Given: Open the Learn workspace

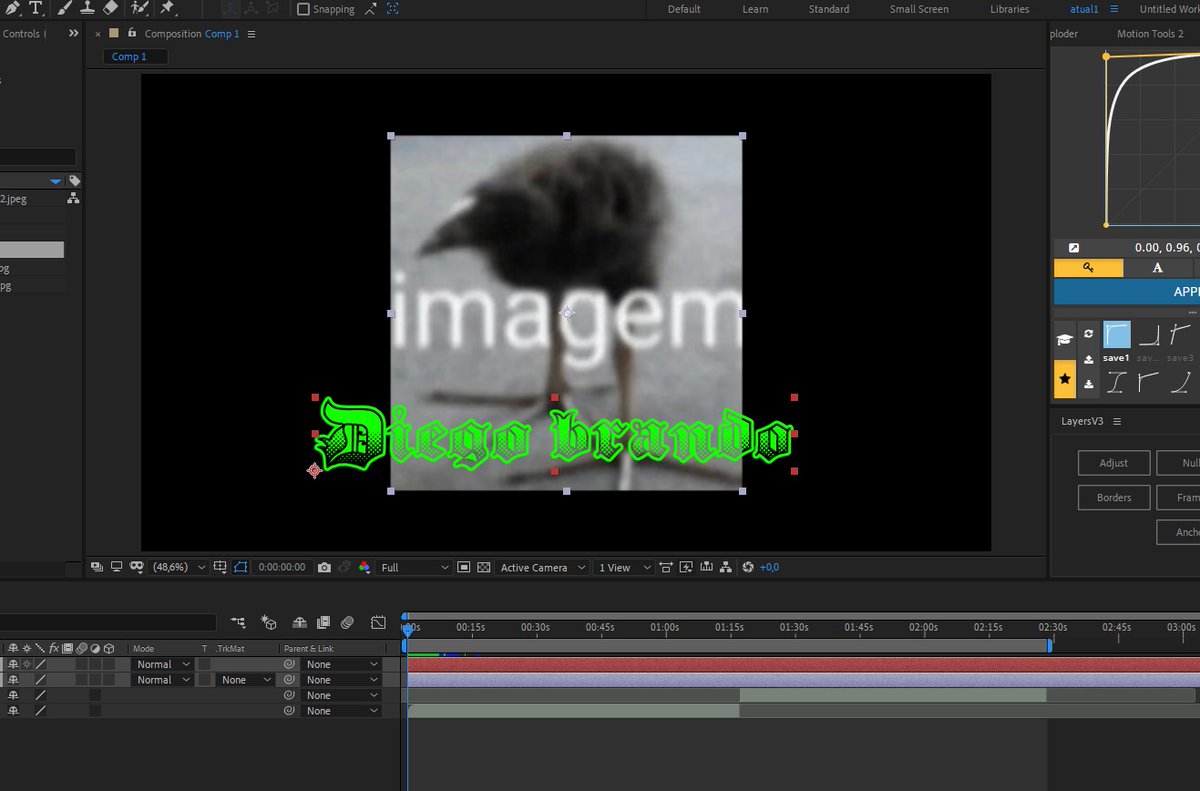Looking at the screenshot, I should tap(755, 9).
